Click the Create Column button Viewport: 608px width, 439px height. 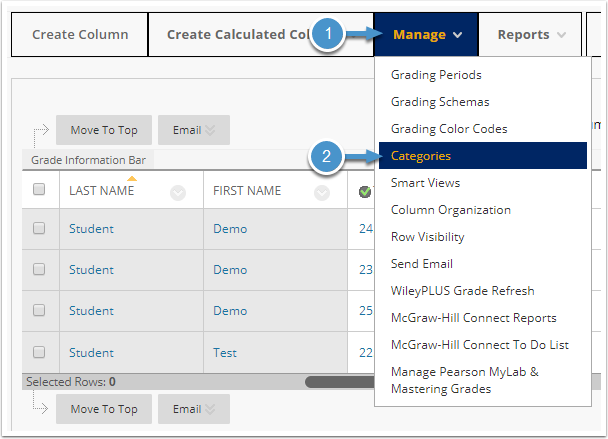click(x=79, y=35)
